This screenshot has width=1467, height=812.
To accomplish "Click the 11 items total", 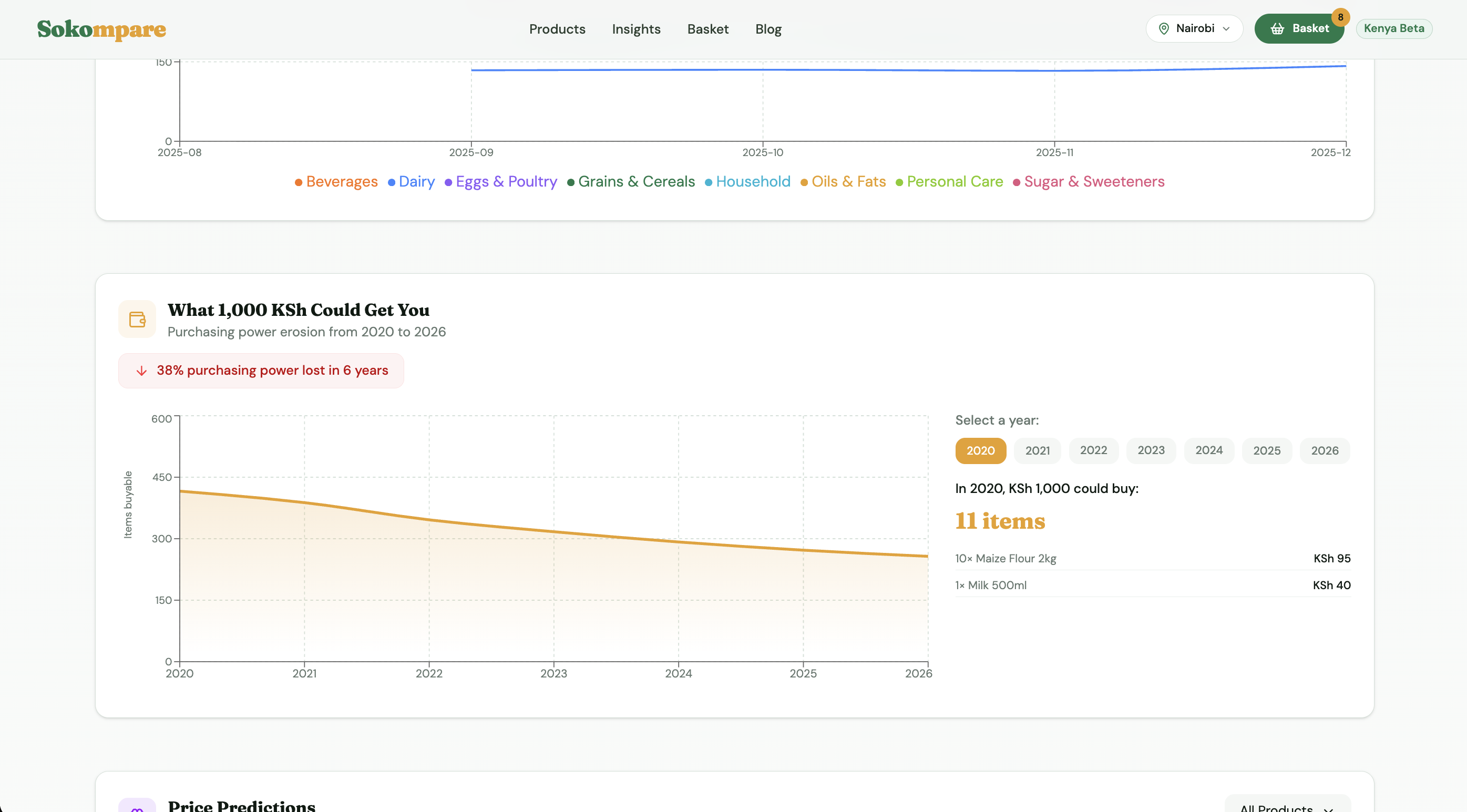I will [x=1001, y=521].
